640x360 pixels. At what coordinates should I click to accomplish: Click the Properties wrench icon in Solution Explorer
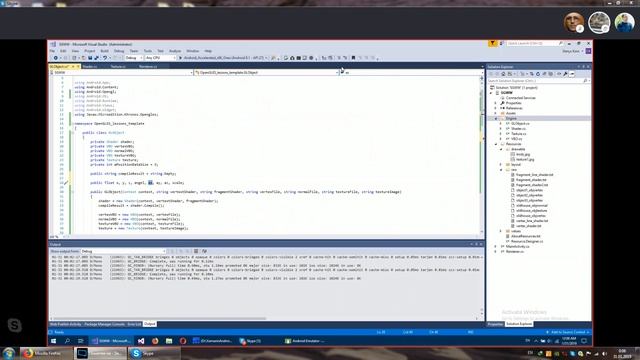(x=565, y=74)
